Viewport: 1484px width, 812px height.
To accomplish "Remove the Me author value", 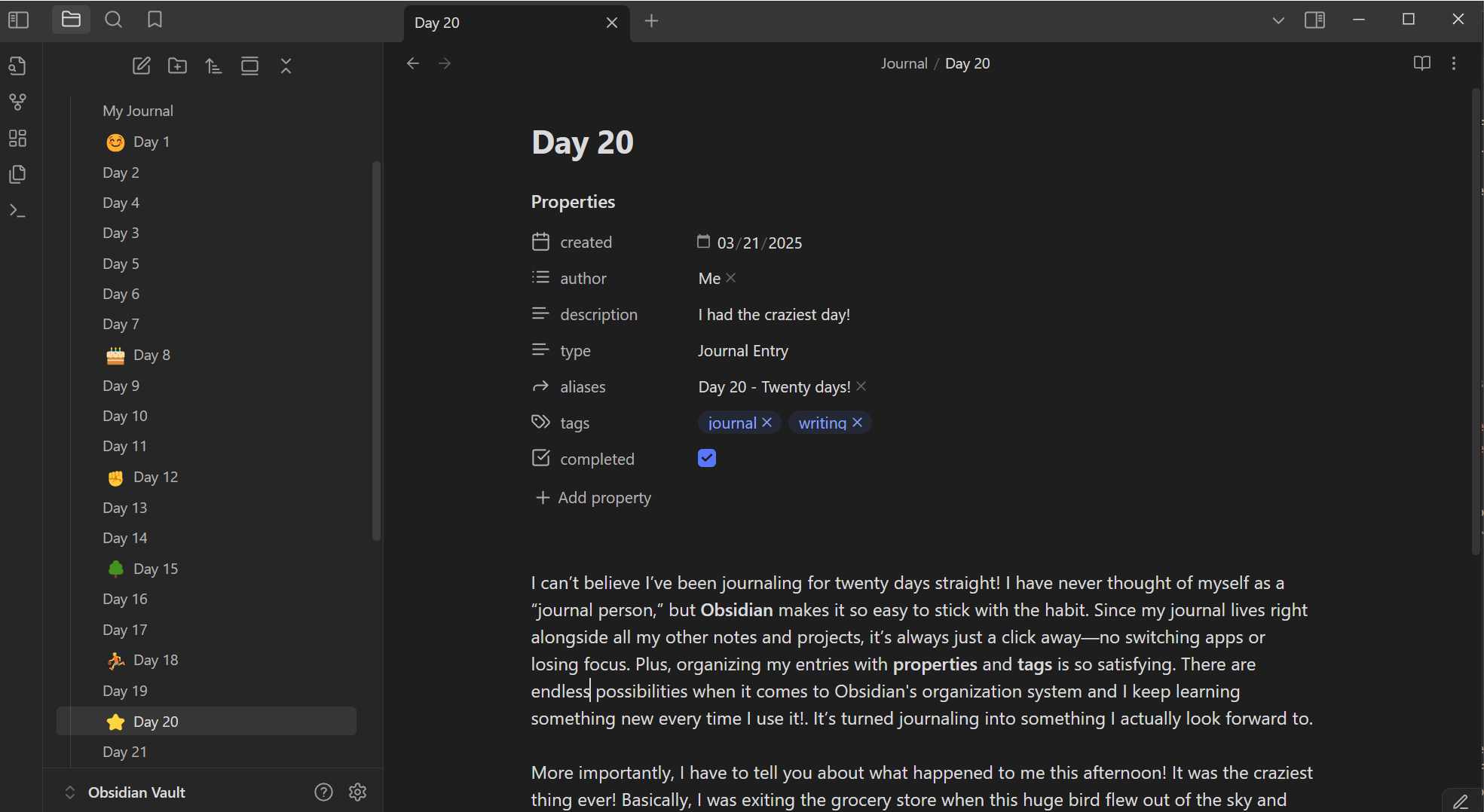I will pos(730,278).
